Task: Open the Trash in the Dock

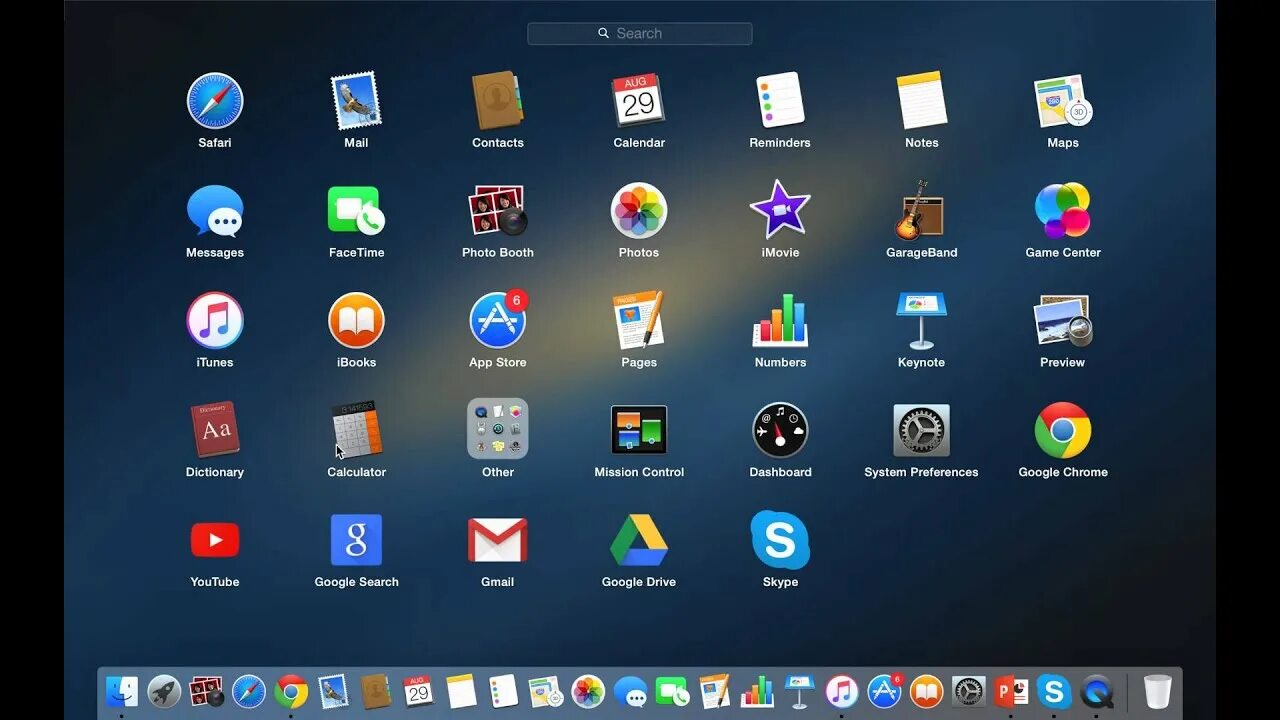Action: coord(1158,691)
